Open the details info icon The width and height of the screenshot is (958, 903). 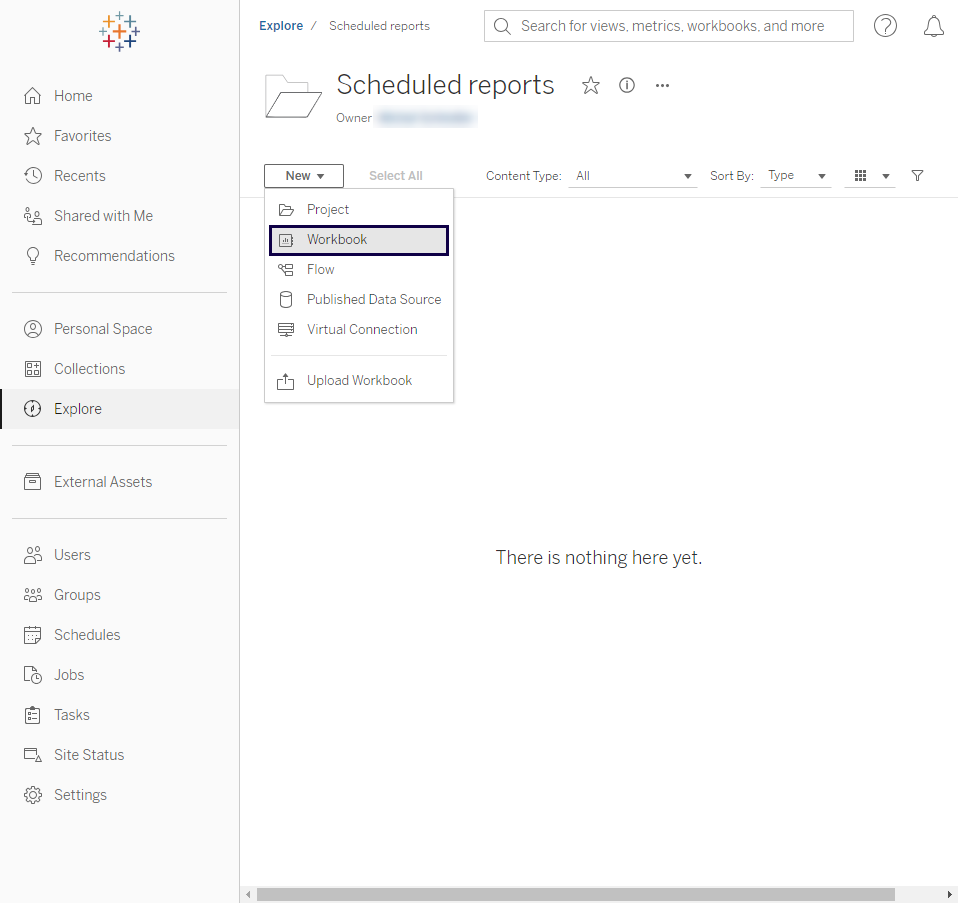pos(627,86)
